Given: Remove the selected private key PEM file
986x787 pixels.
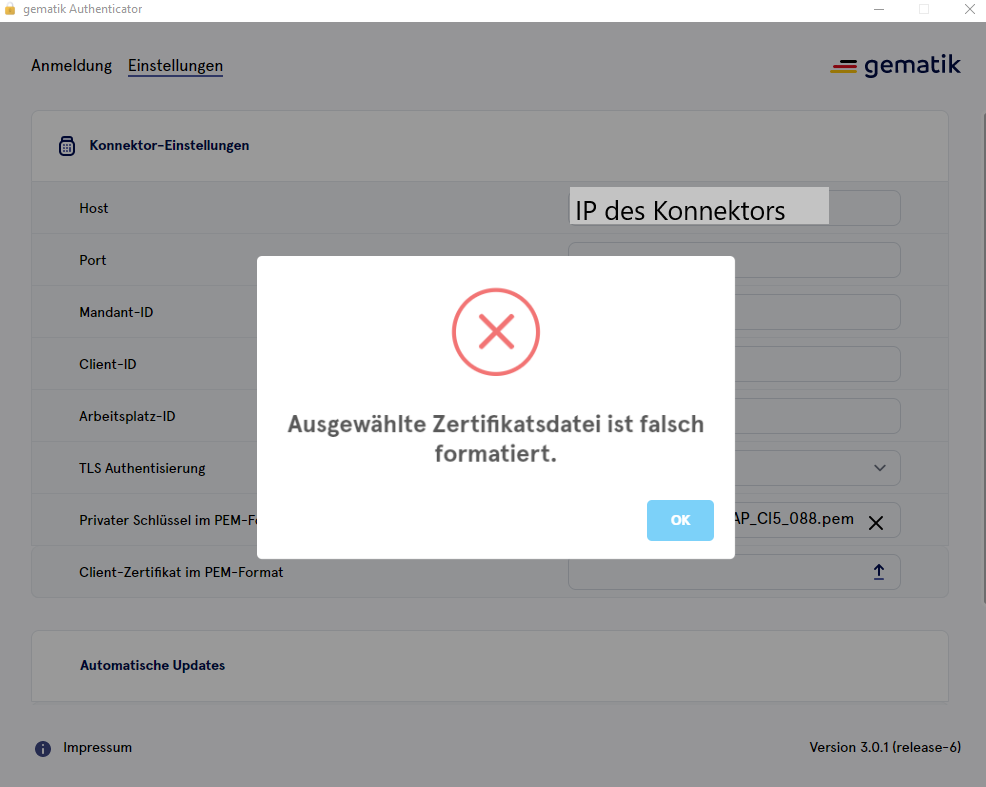Looking at the screenshot, I should point(876,522).
